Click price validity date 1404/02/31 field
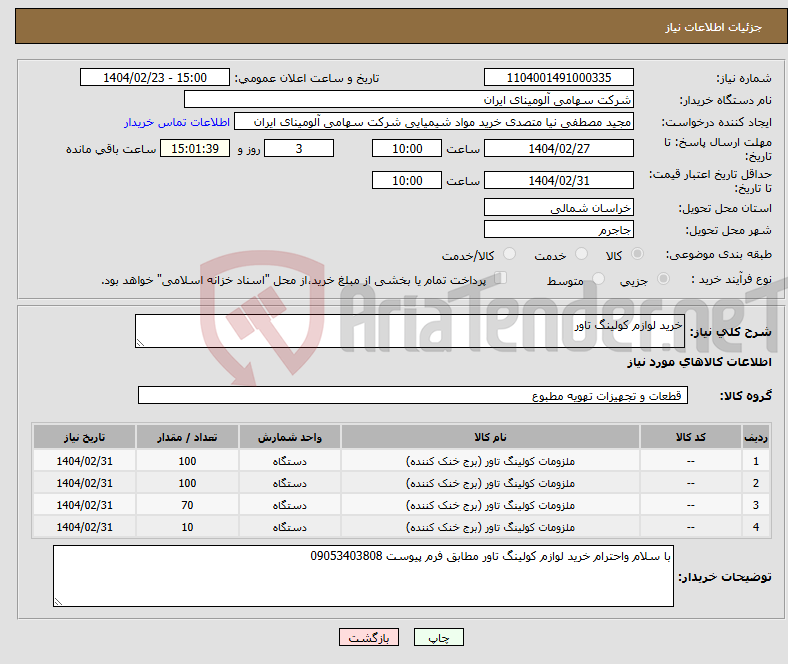Image resolution: width=788 pixels, height=664 pixels. tap(559, 180)
